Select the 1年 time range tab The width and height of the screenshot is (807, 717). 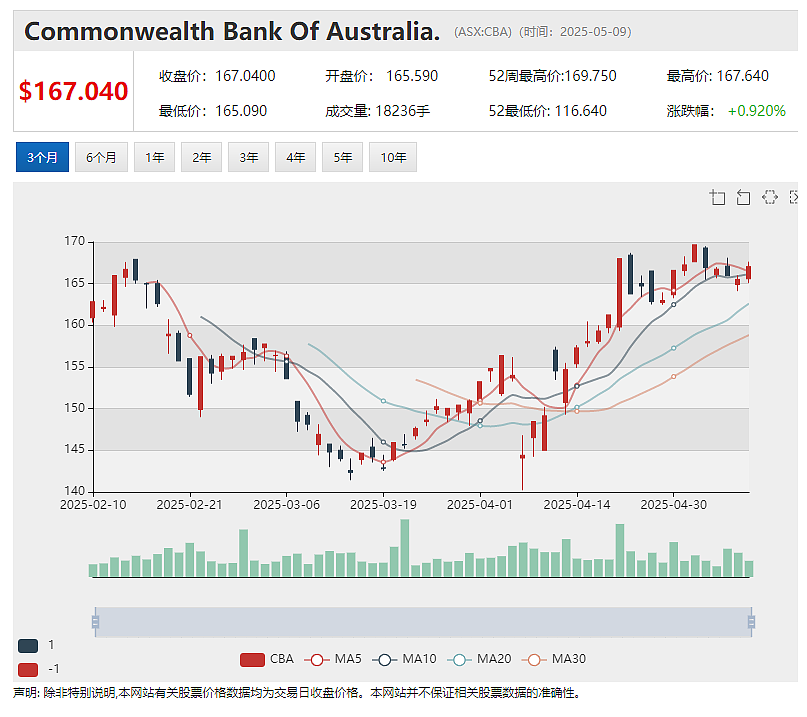[154, 157]
